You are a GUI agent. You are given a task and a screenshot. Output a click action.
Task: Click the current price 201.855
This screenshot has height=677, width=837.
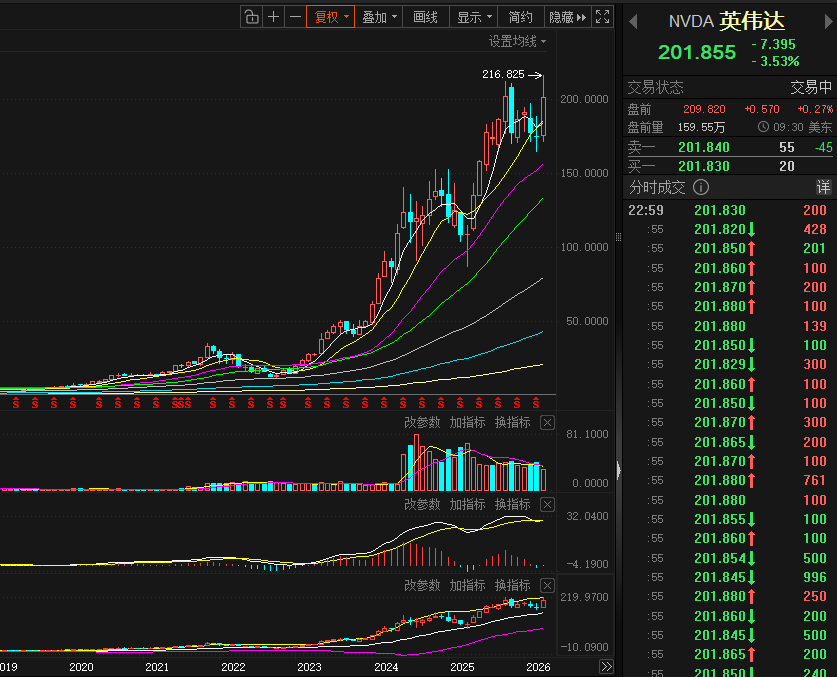pos(697,52)
